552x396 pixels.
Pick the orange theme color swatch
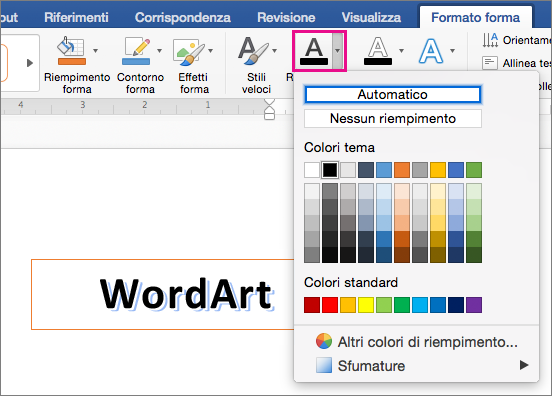[x=402, y=170]
